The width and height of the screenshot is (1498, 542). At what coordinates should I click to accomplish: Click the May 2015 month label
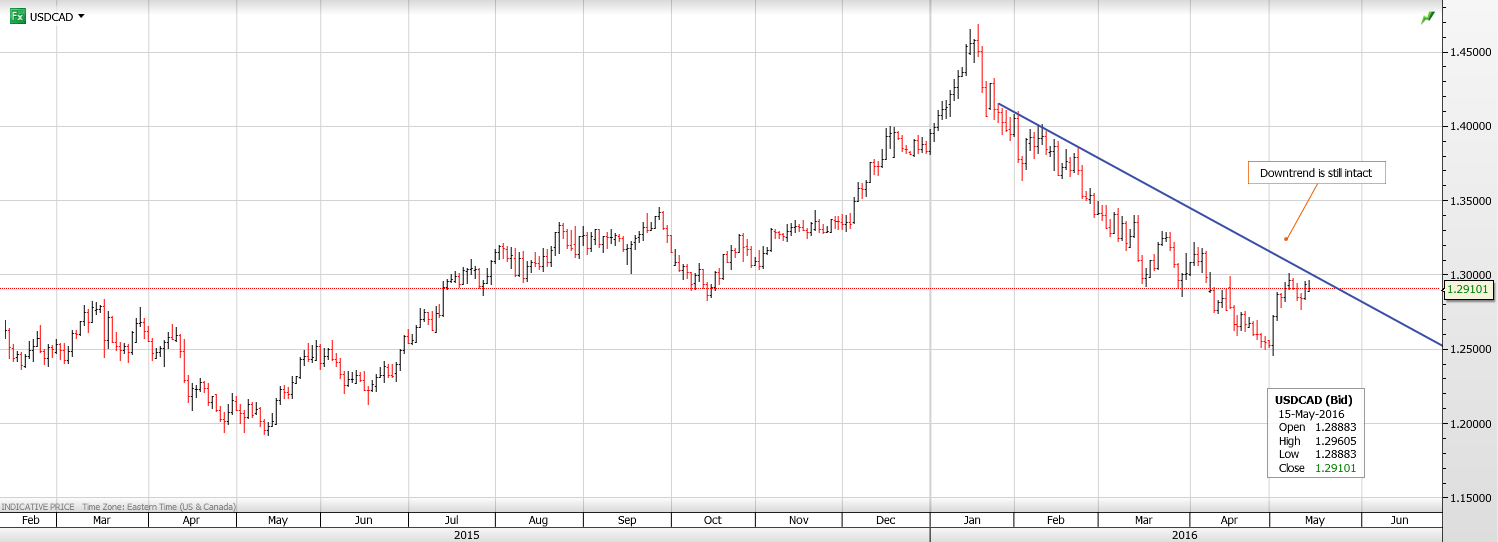(x=278, y=520)
